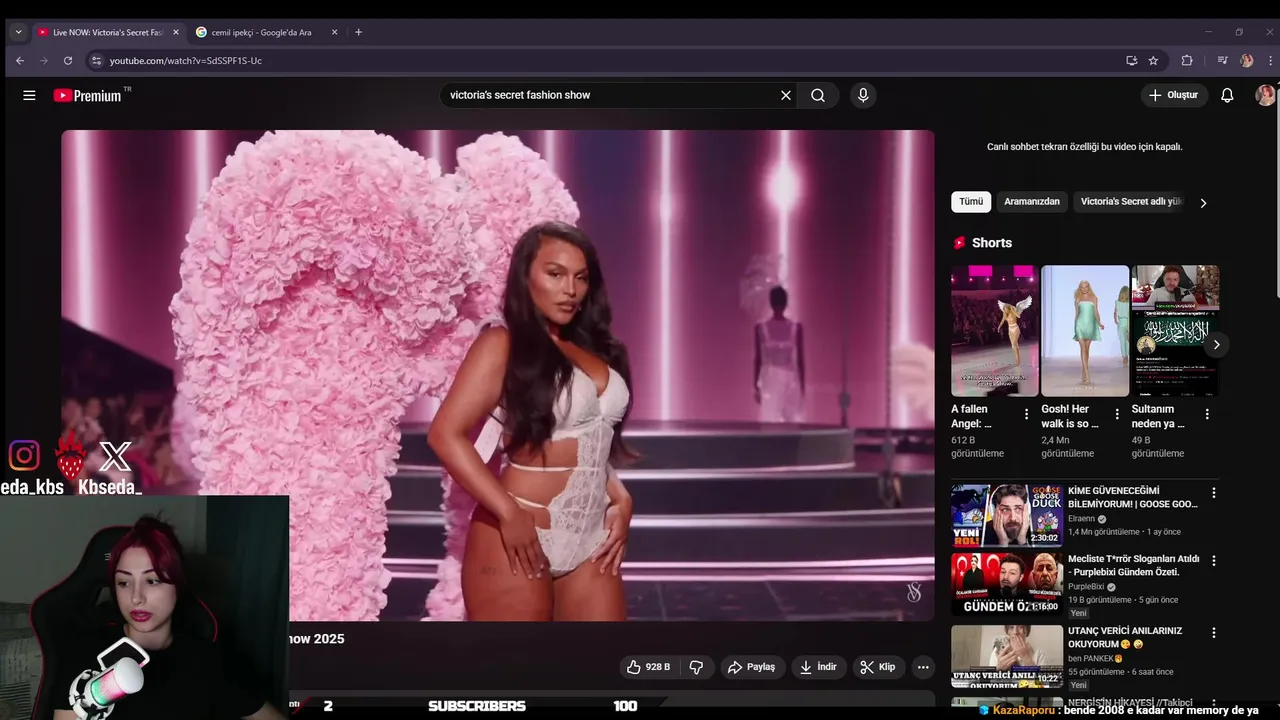Create a clip with Klip

click(x=878, y=667)
